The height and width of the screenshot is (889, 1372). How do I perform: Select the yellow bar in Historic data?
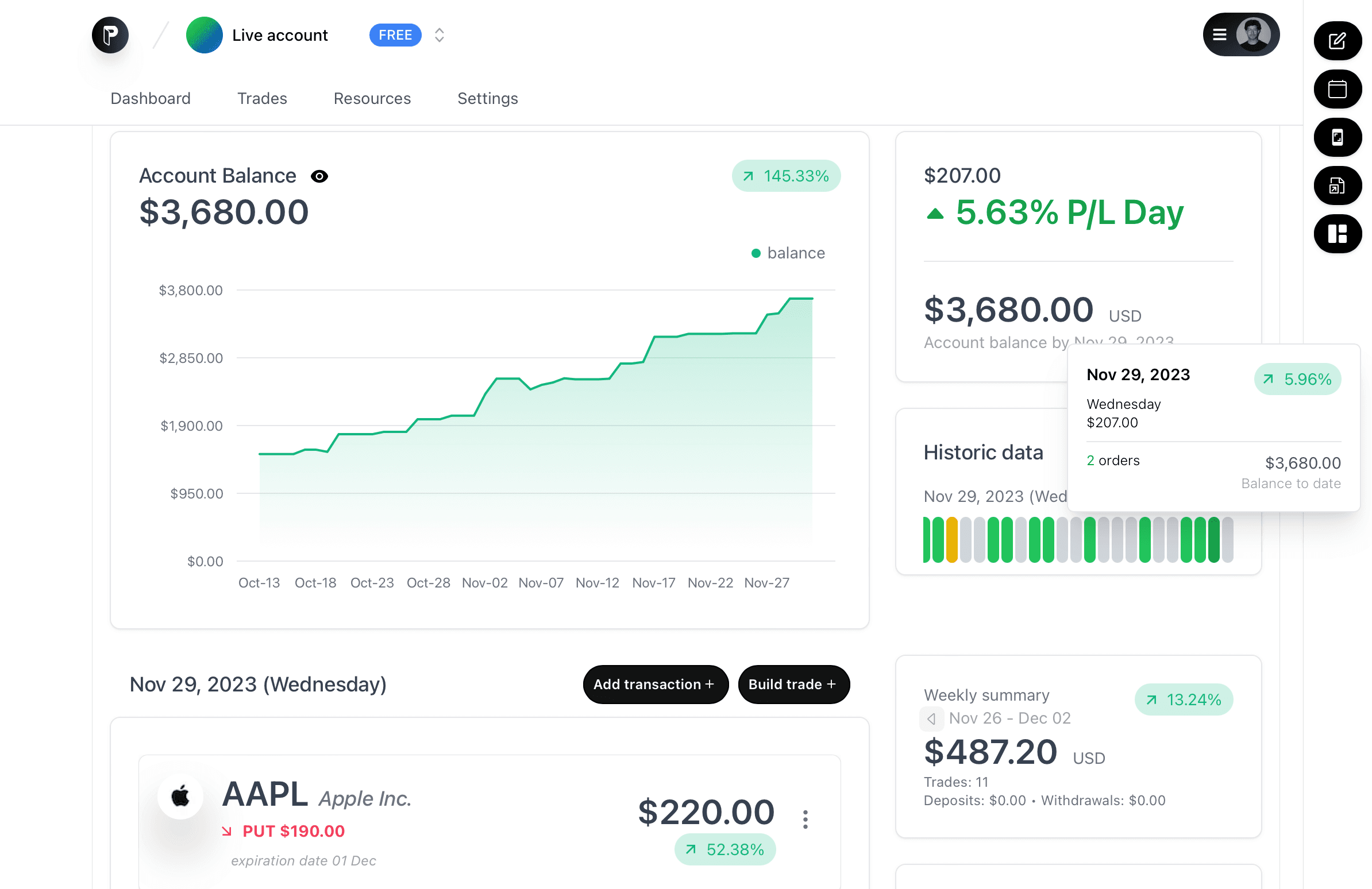click(952, 540)
